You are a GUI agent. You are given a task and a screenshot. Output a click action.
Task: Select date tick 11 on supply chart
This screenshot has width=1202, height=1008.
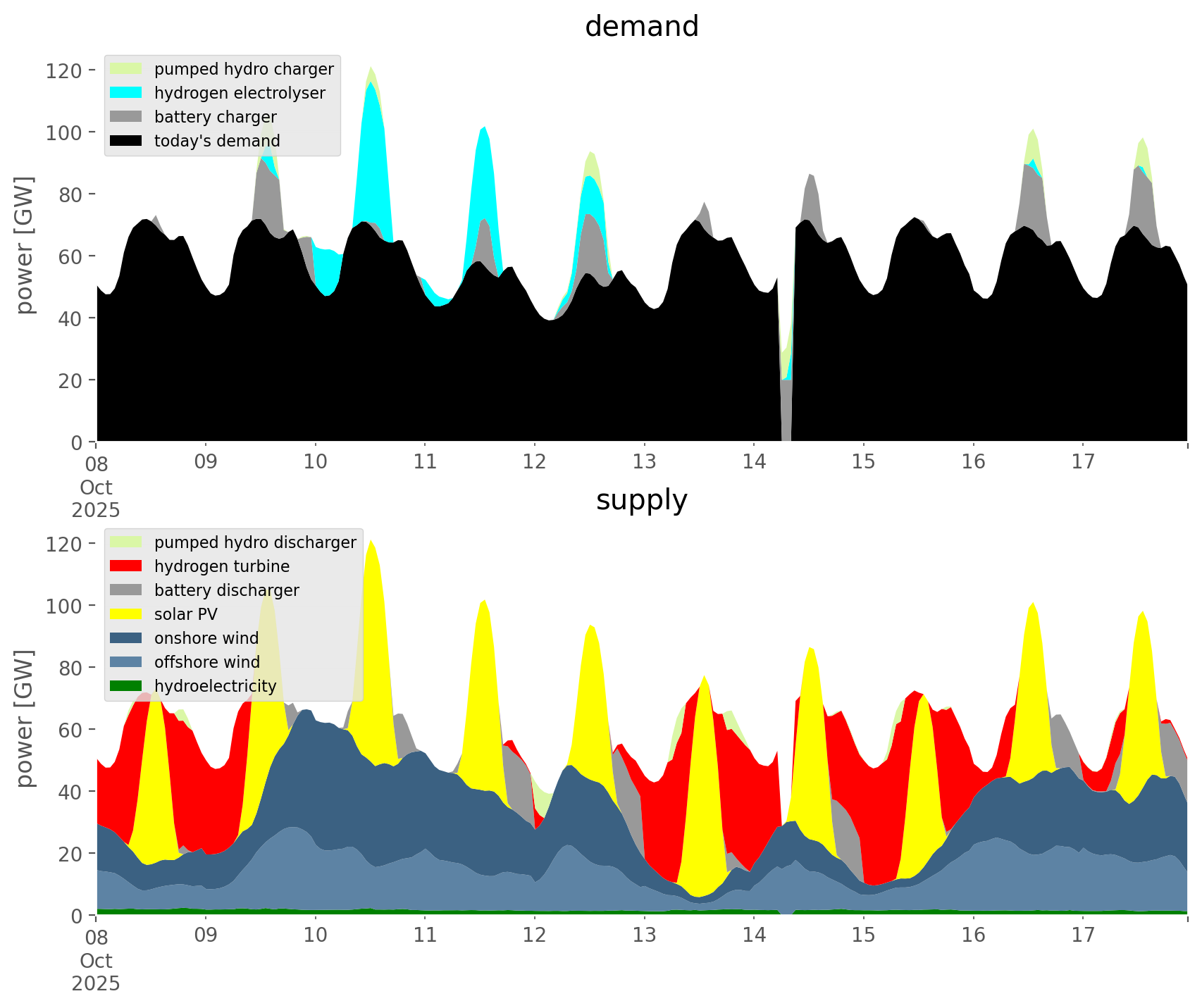tap(425, 935)
